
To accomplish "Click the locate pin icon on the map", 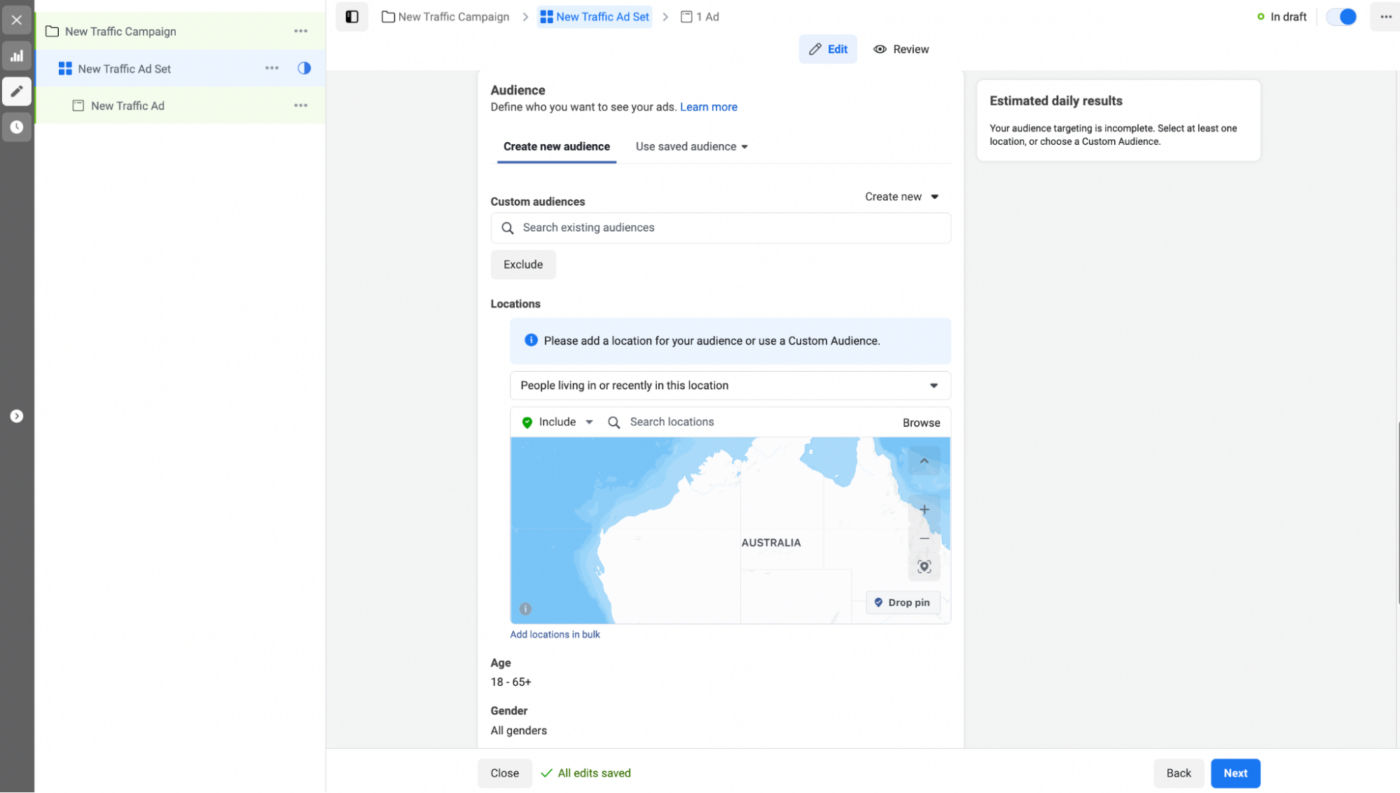I will (x=923, y=566).
